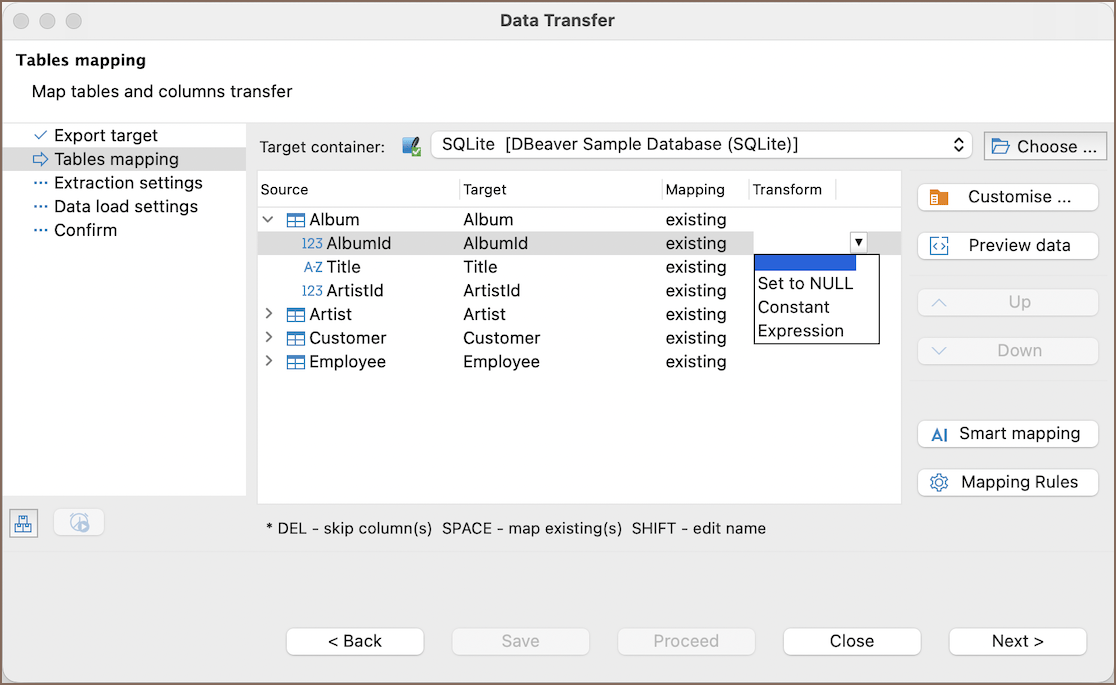Open the Target container combo box
This screenshot has width=1116, height=685.
(x=701, y=145)
